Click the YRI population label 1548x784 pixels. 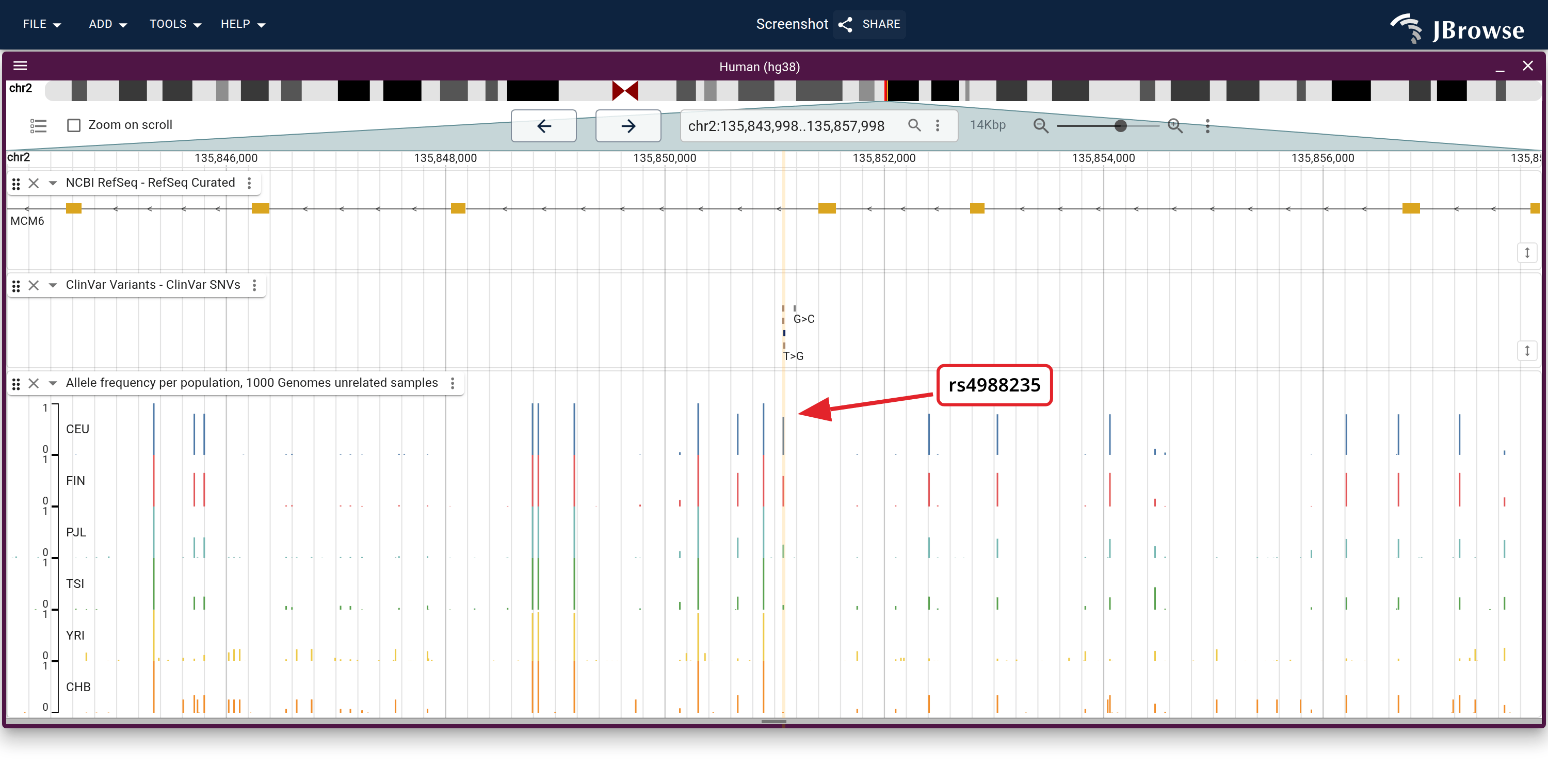[x=75, y=635]
